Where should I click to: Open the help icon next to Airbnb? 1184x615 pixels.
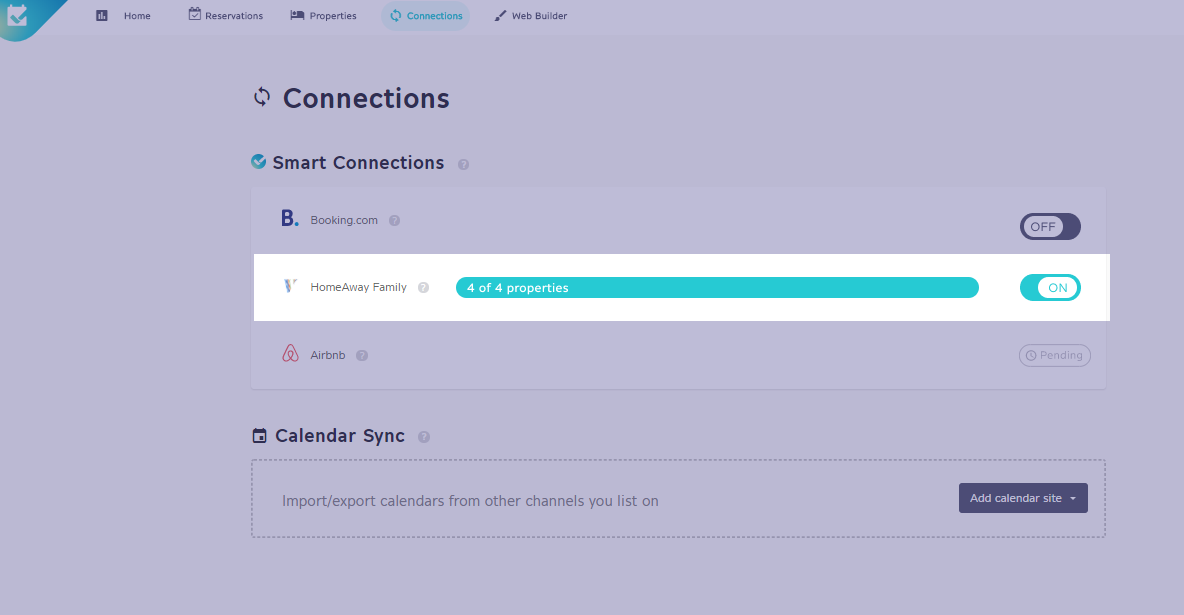click(362, 356)
